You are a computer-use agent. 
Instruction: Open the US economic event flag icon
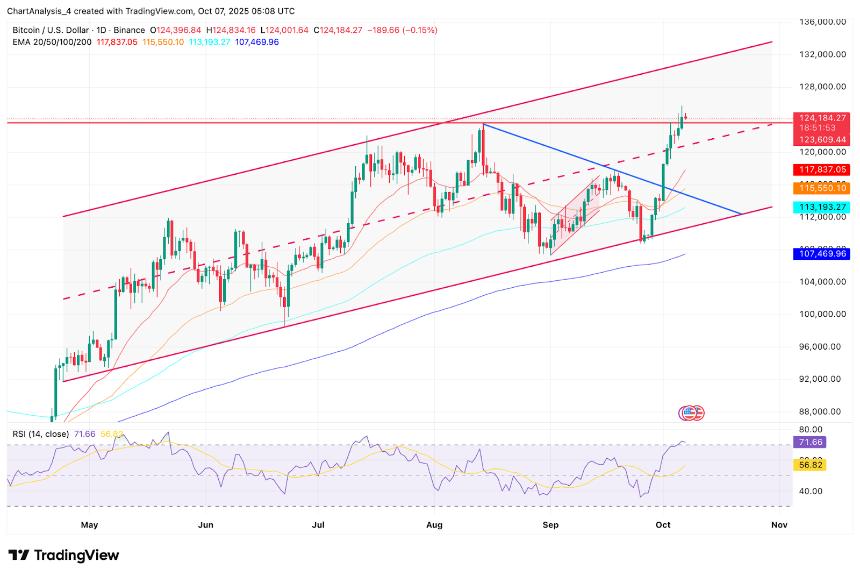691,412
